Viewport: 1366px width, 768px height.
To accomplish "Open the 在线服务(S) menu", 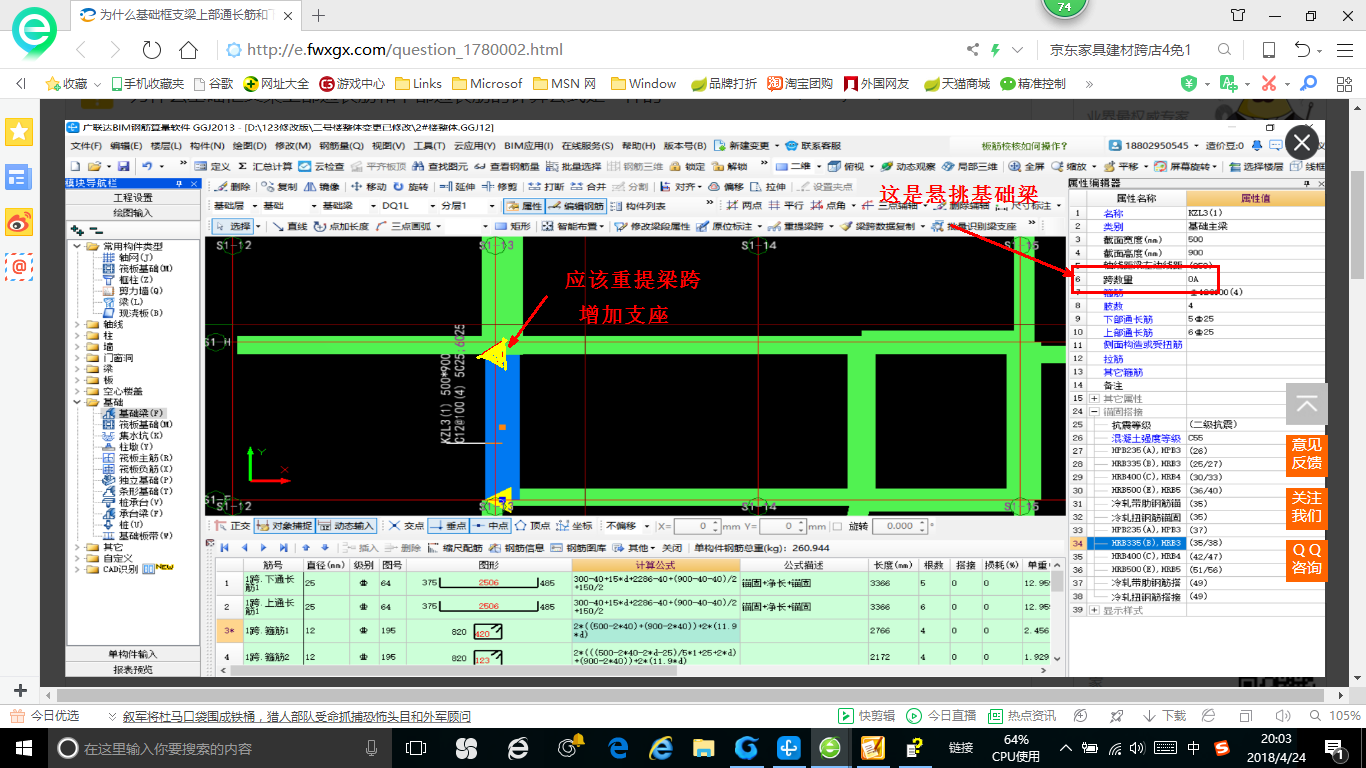I will pyautogui.click(x=587, y=146).
